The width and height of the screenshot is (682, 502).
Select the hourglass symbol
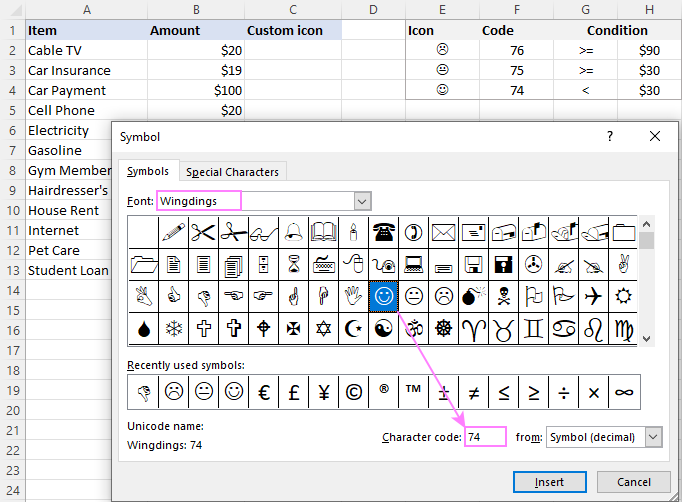(294, 264)
